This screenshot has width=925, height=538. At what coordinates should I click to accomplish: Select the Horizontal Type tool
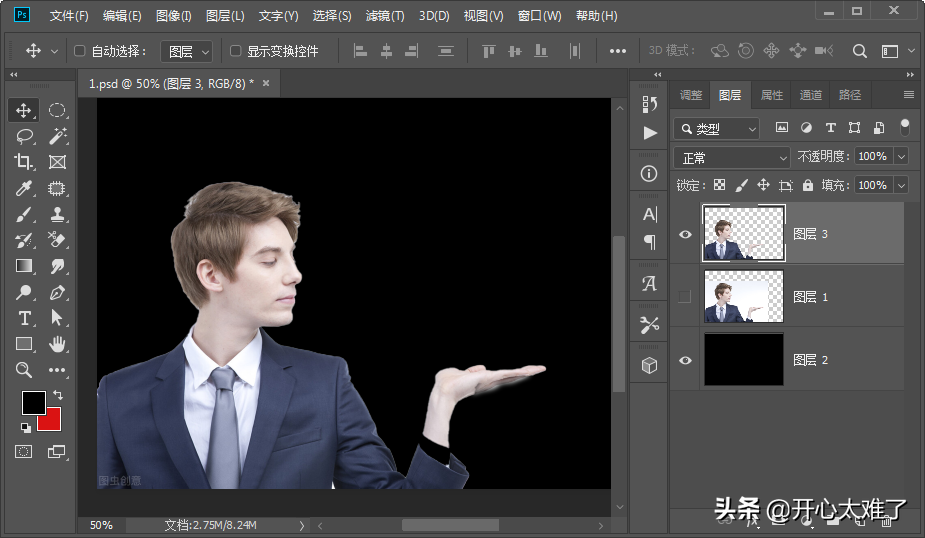pyautogui.click(x=24, y=318)
